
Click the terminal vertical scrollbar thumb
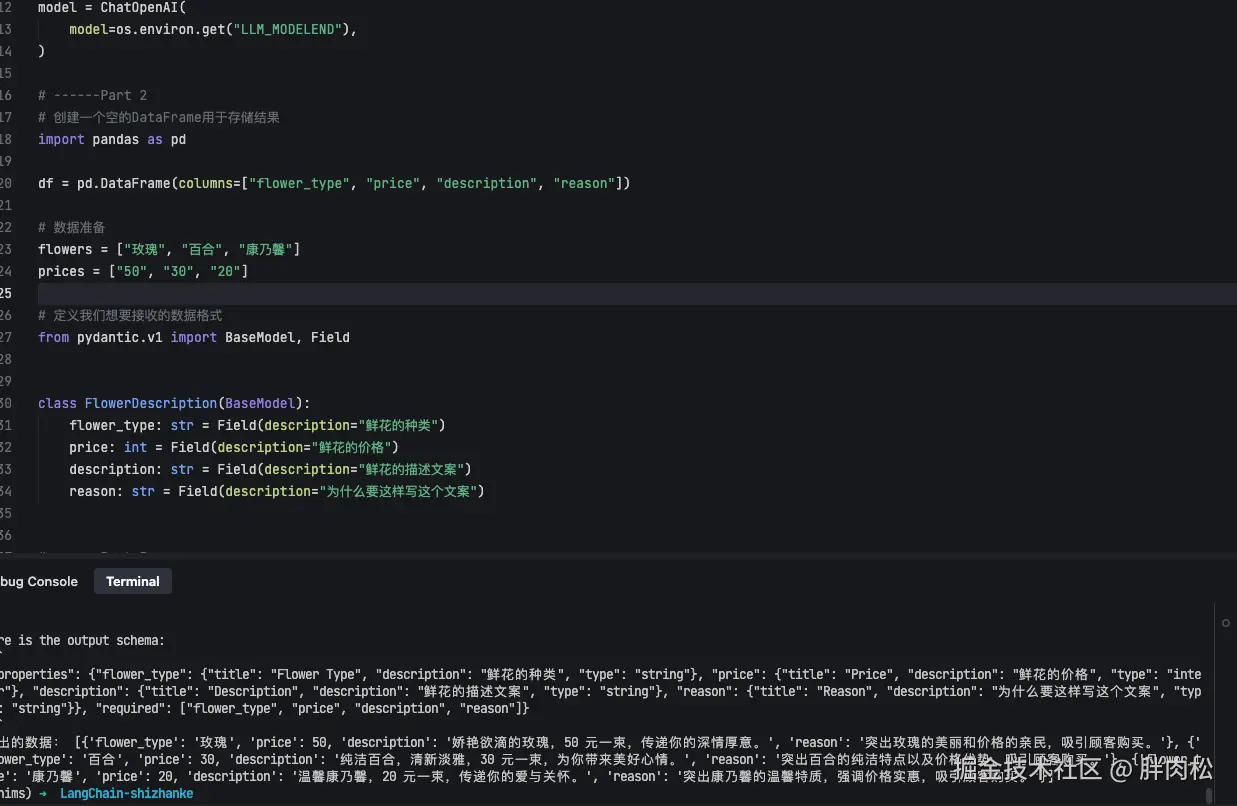[x=1209, y=795]
